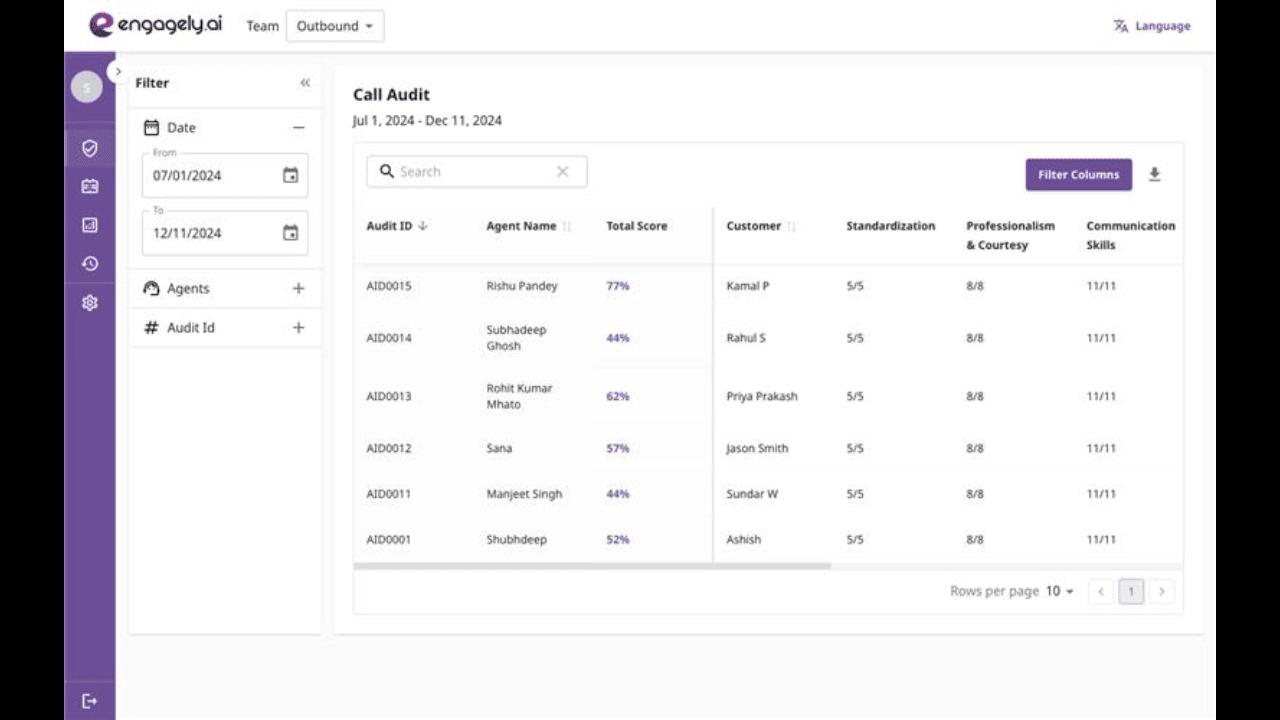
Task: Open the Outbound team dropdown
Action: pyautogui.click(x=335, y=26)
